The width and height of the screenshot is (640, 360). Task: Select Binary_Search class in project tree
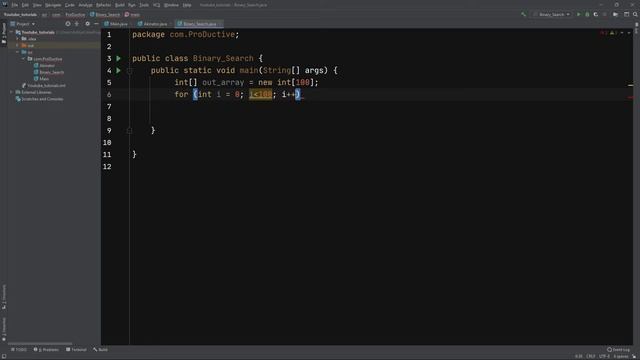(x=49, y=72)
